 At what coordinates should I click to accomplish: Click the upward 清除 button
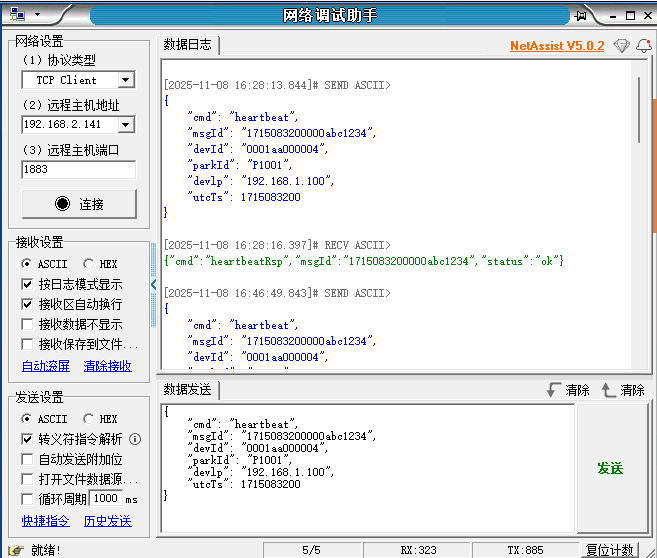(623, 390)
